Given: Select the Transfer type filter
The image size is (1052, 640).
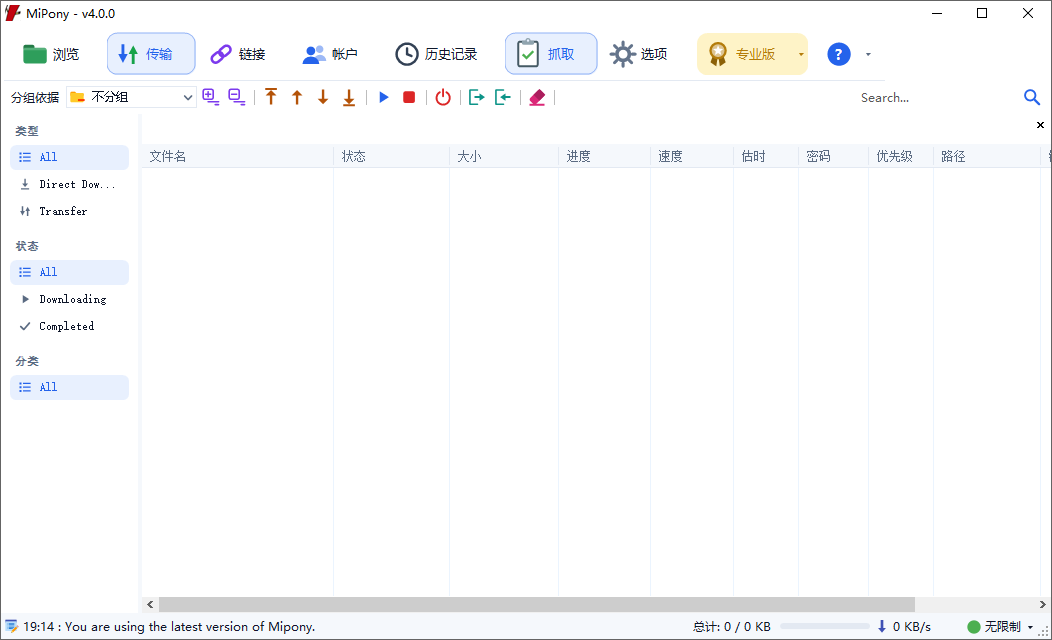Looking at the screenshot, I should click(x=69, y=211).
